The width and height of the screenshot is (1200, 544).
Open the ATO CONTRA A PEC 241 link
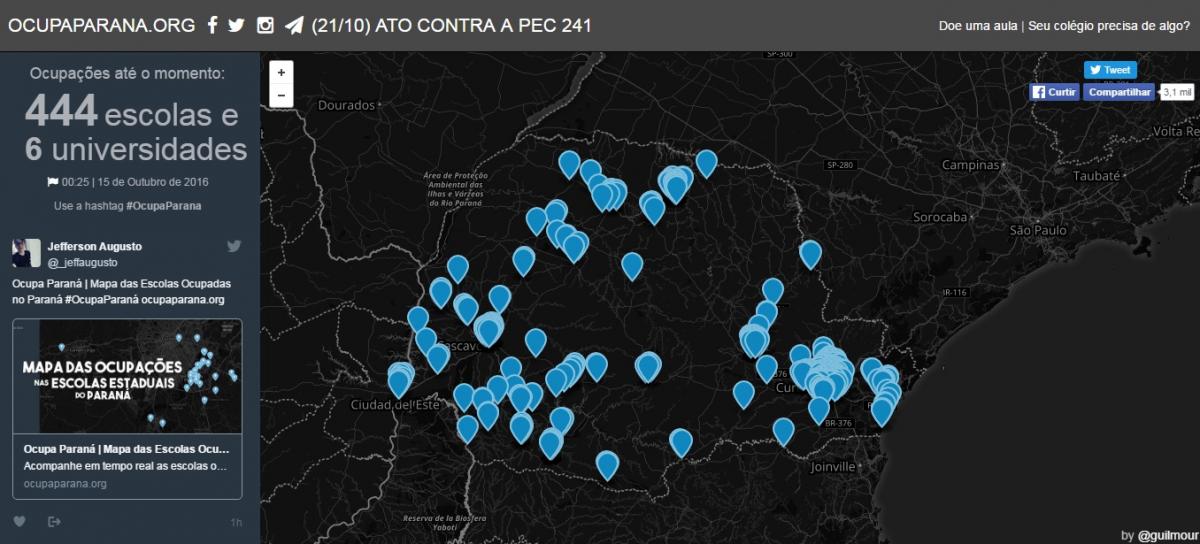click(451, 26)
